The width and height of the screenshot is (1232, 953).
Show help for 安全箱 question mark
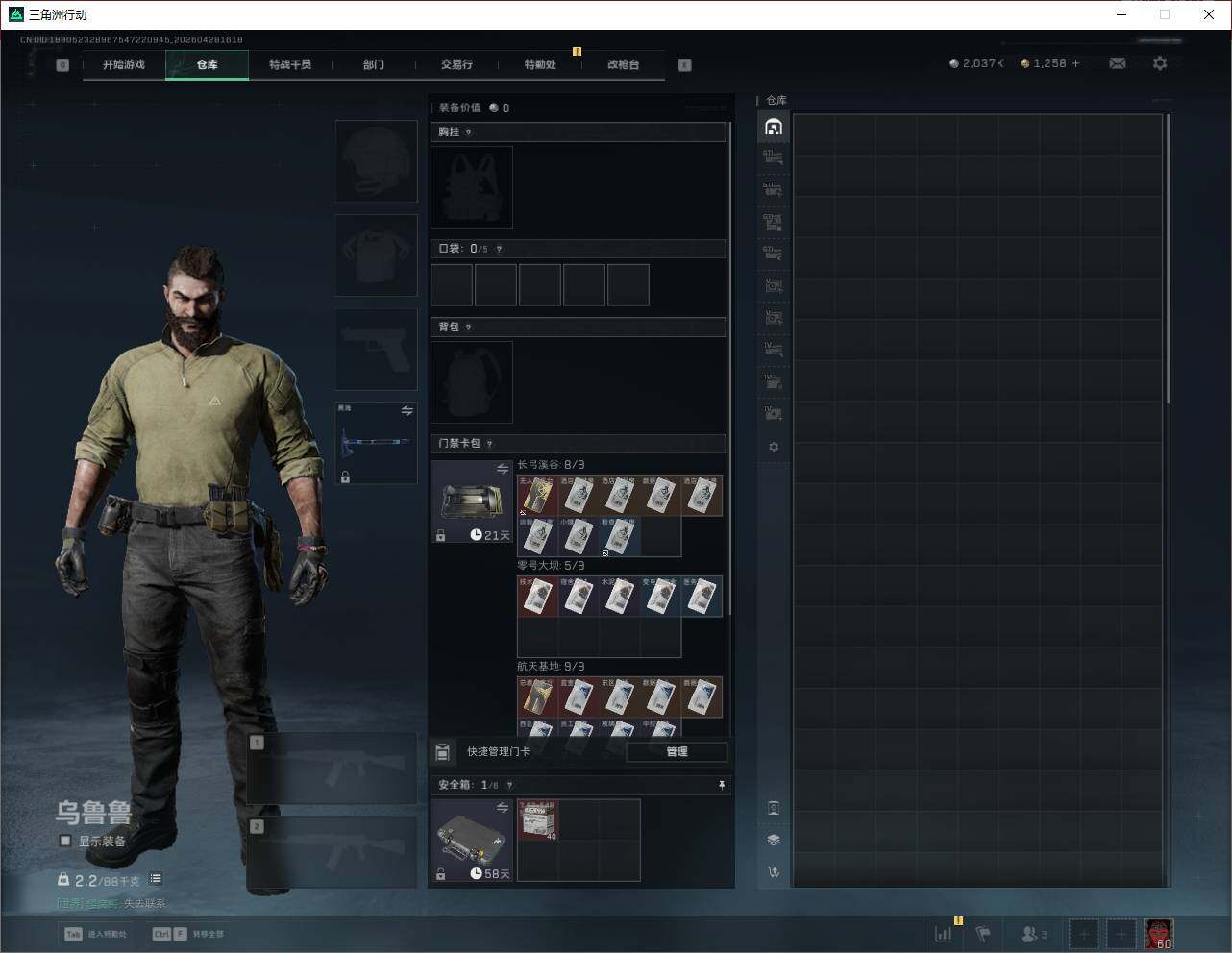(x=509, y=786)
